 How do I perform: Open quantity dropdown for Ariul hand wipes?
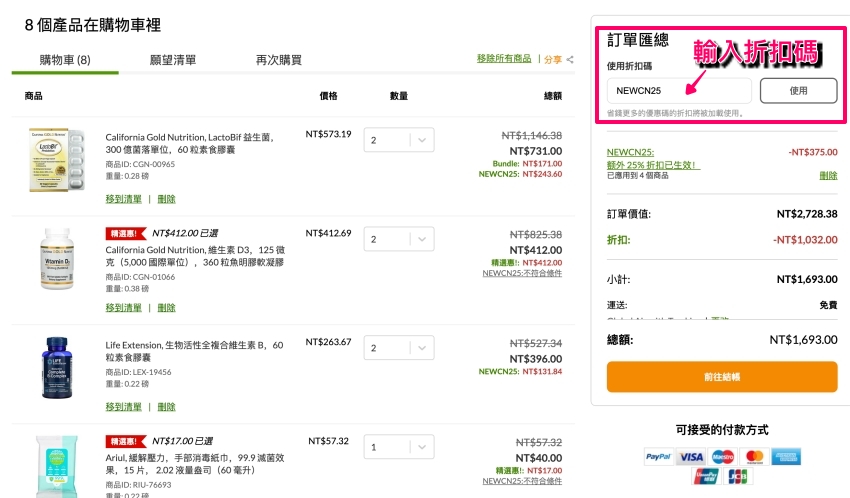click(399, 447)
